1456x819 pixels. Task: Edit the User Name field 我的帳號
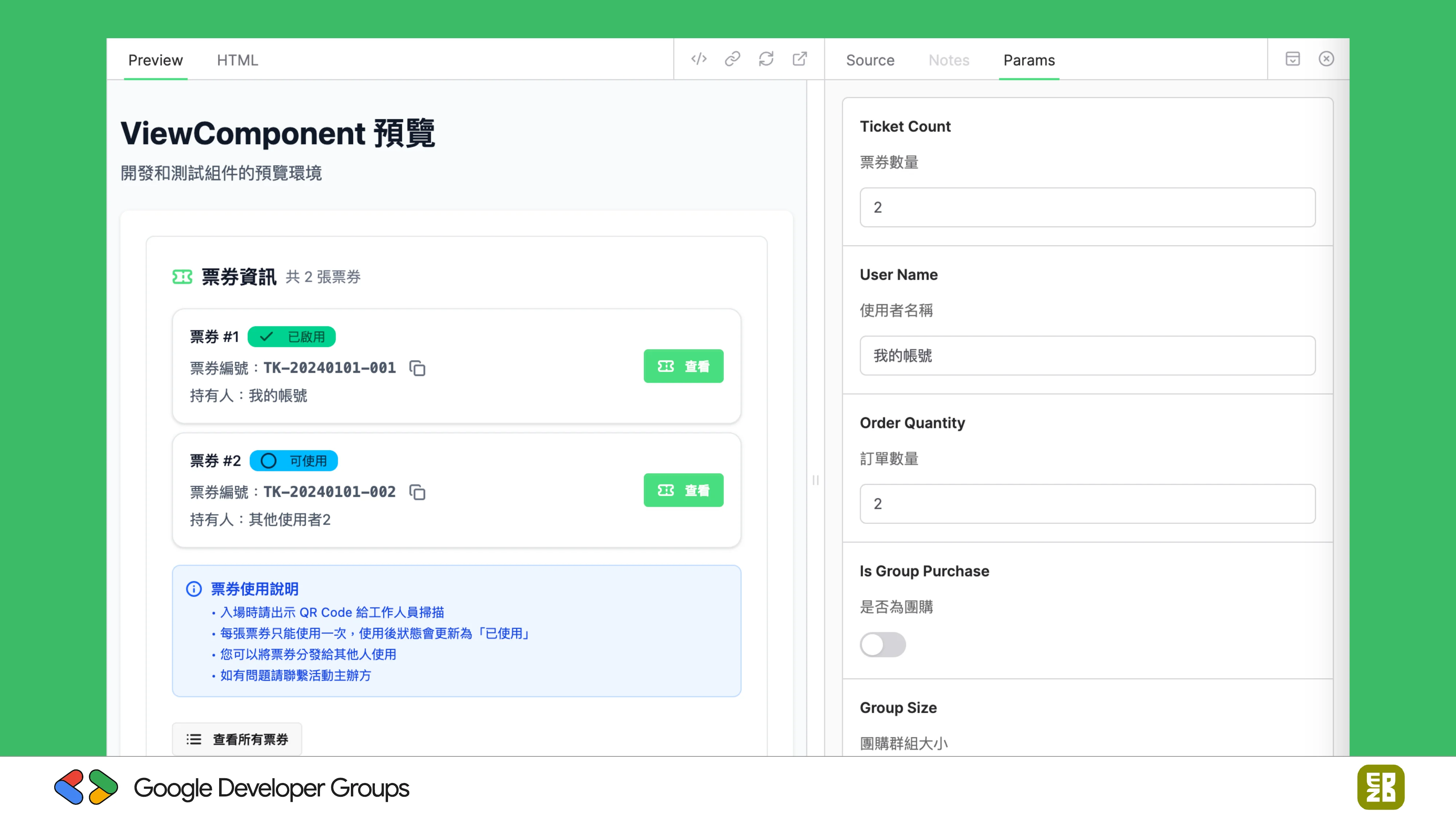(x=1087, y=356)
